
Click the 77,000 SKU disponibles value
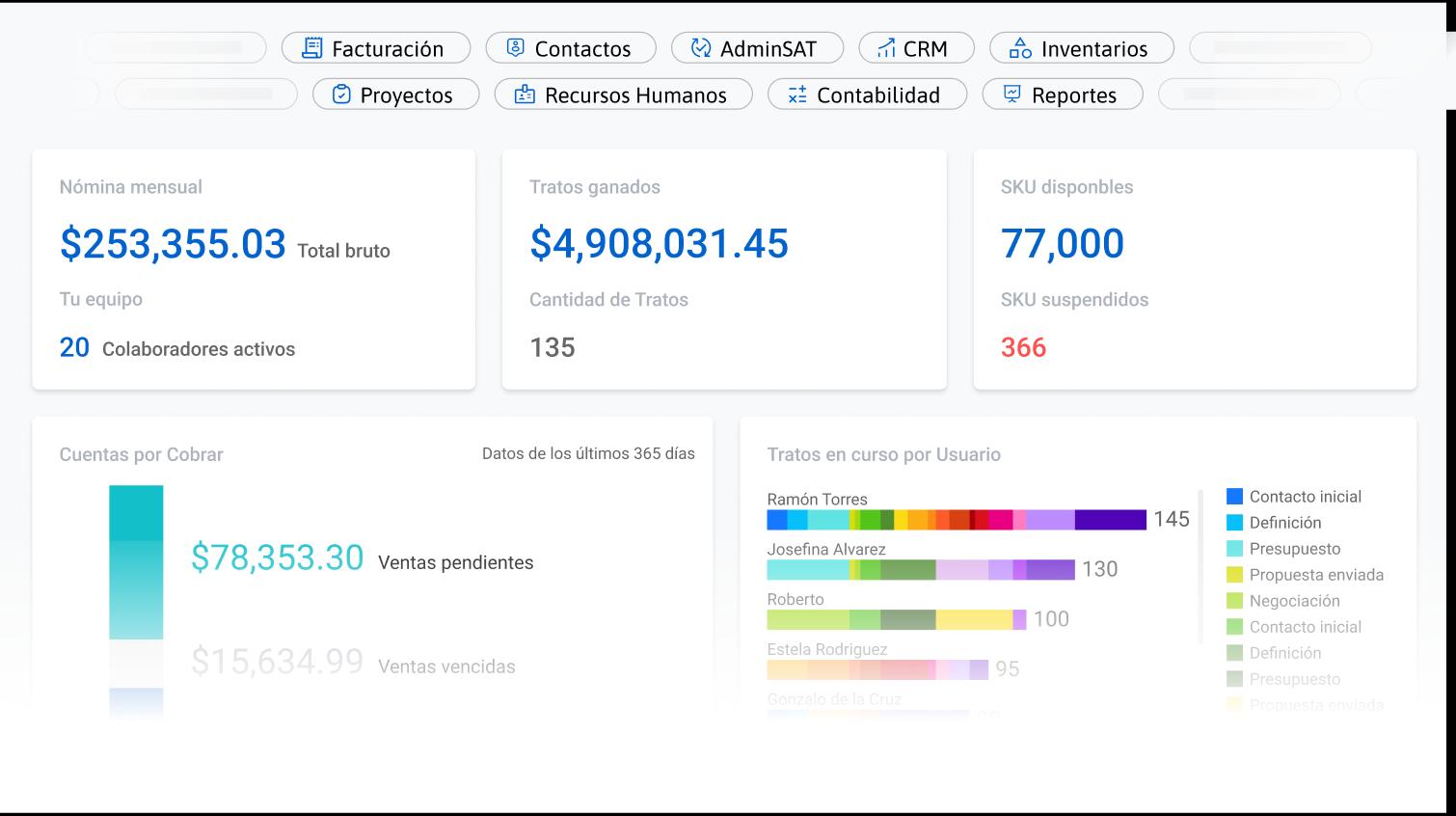click(x=1063, y=244)
